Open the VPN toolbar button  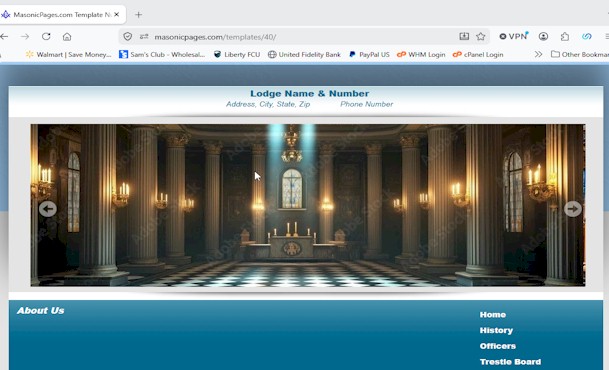(x=513, y=36)
